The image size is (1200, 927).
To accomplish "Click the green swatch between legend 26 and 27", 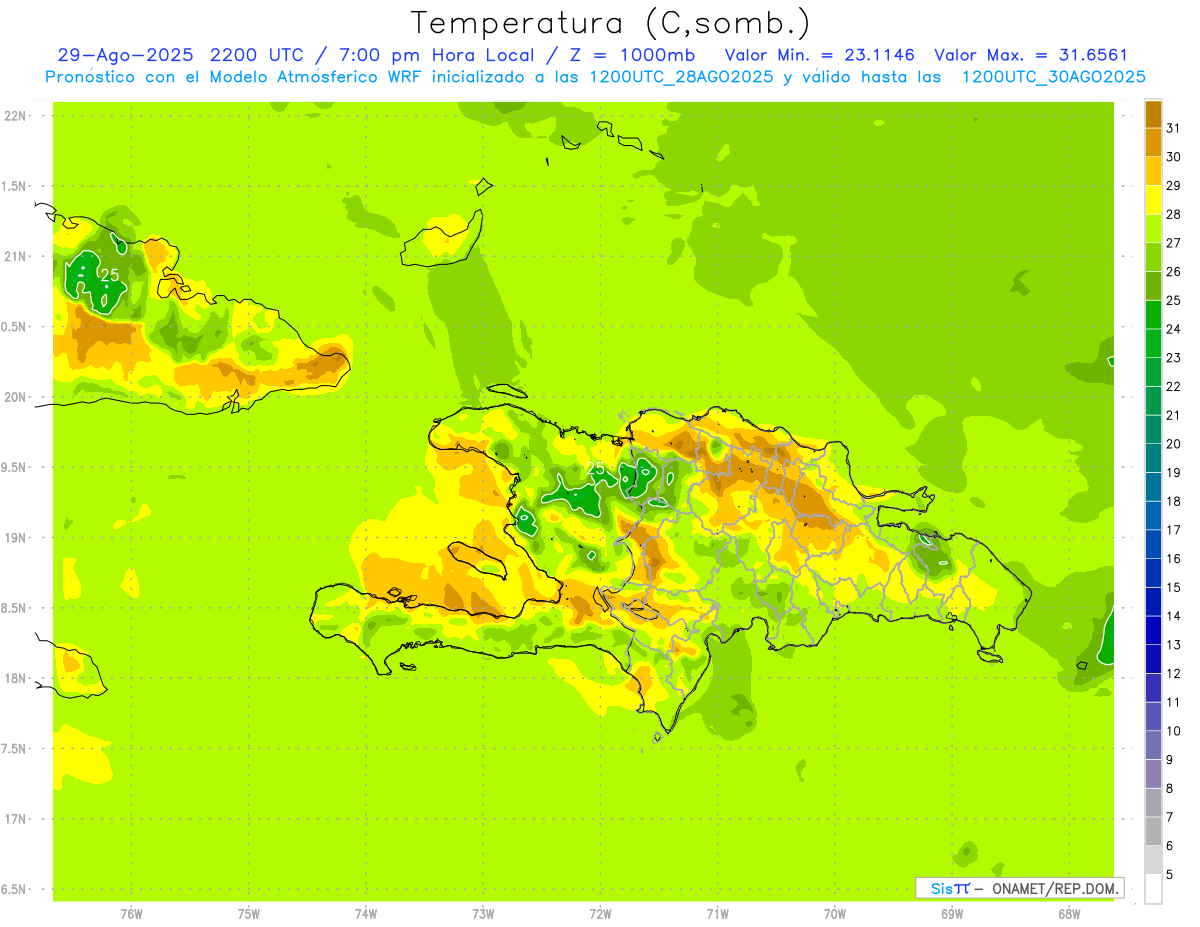I will pos(1153,257).
